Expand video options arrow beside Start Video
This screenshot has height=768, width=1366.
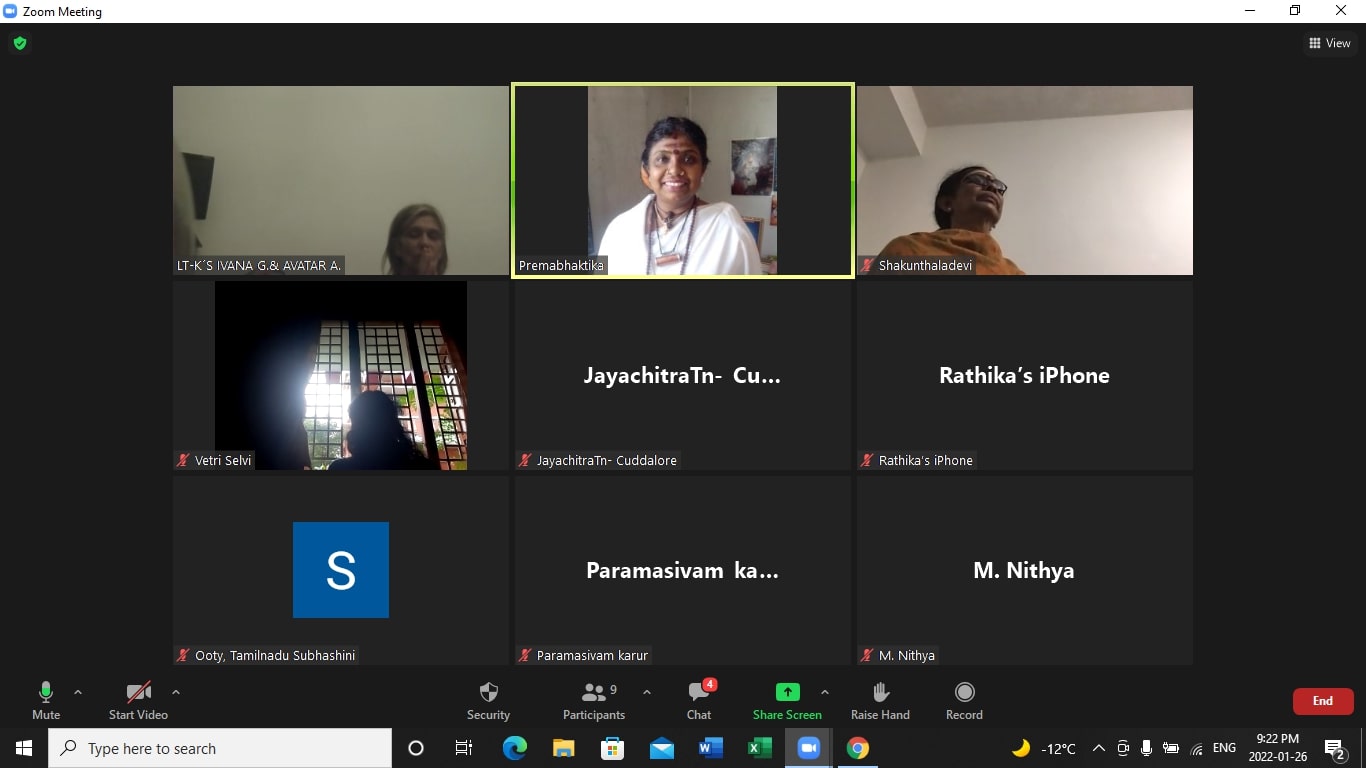(x=176, y=692)
